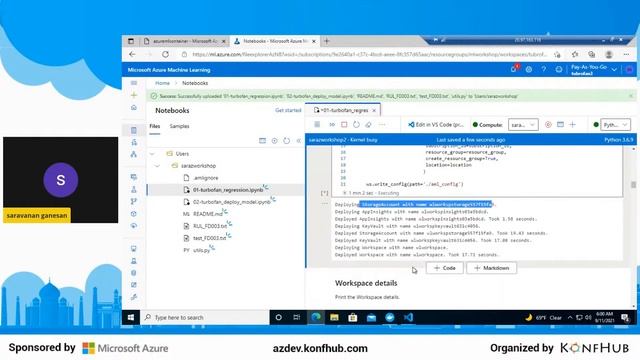The height and width of the screenshot is (360, 640).
Task: Go to Home via the sidebar house icon
Action: [x=134, y=107]
